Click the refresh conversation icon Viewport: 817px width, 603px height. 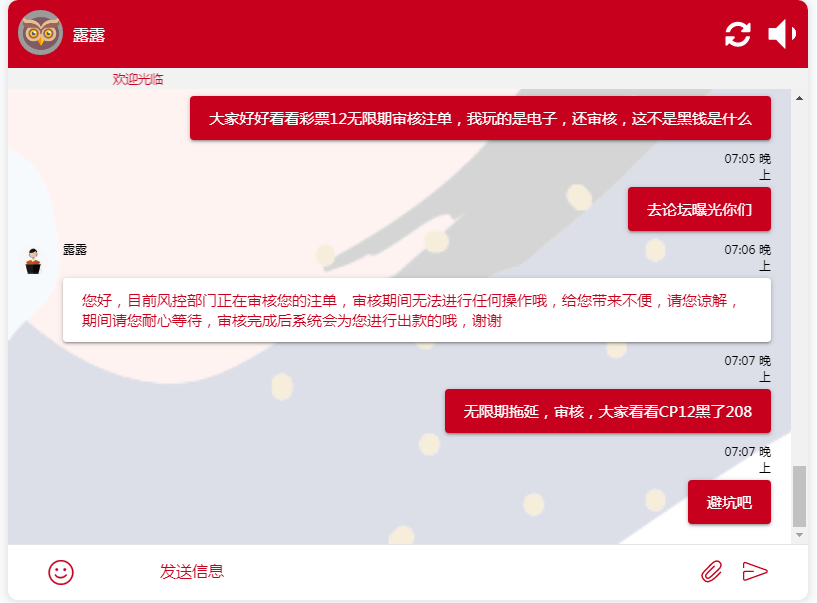(737, 34)
